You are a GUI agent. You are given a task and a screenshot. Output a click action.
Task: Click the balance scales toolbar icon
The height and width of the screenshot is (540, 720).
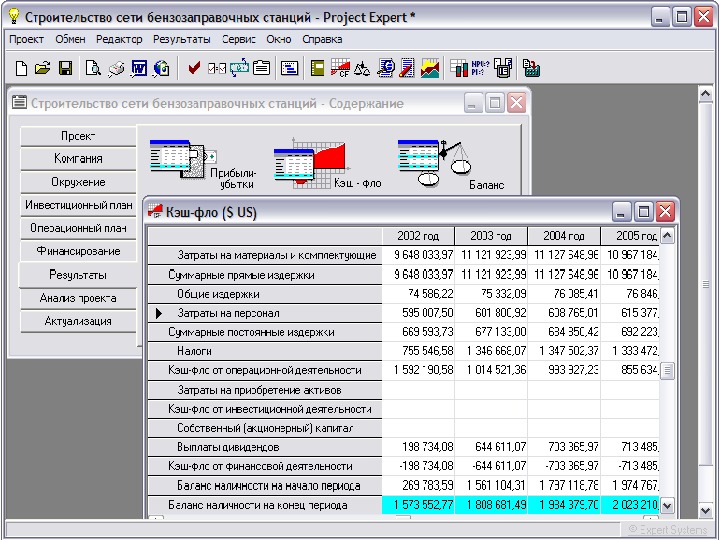[x=362, y=69]
